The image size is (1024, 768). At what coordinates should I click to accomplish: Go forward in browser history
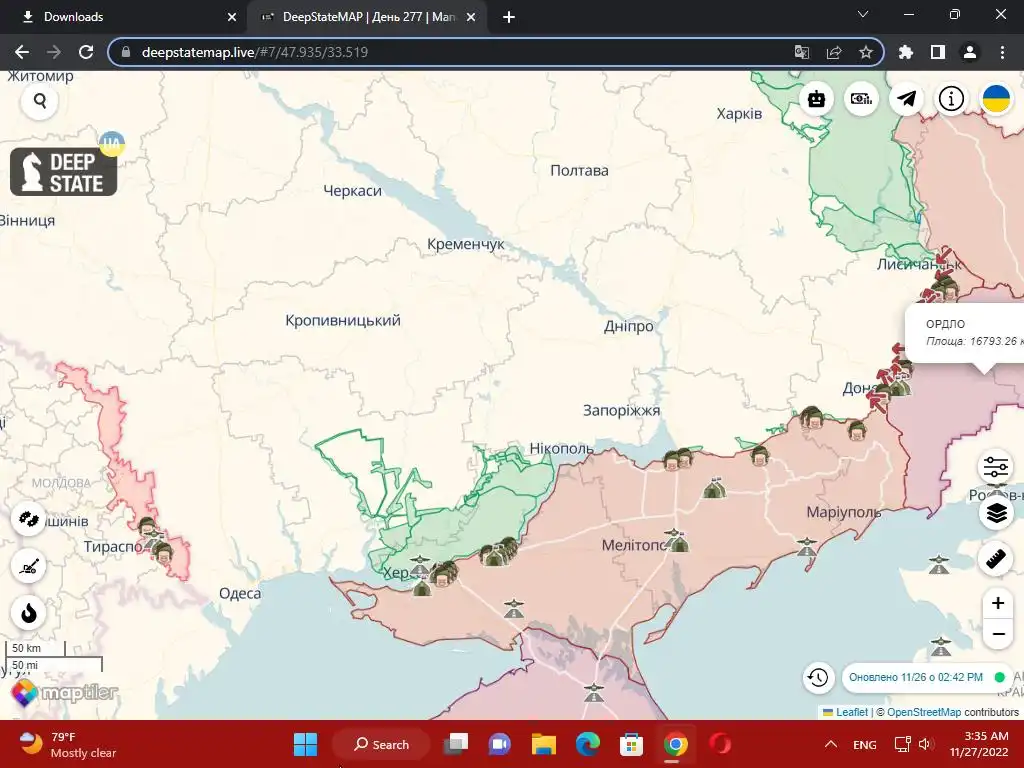pyautogui.click(x=54, y=52)
